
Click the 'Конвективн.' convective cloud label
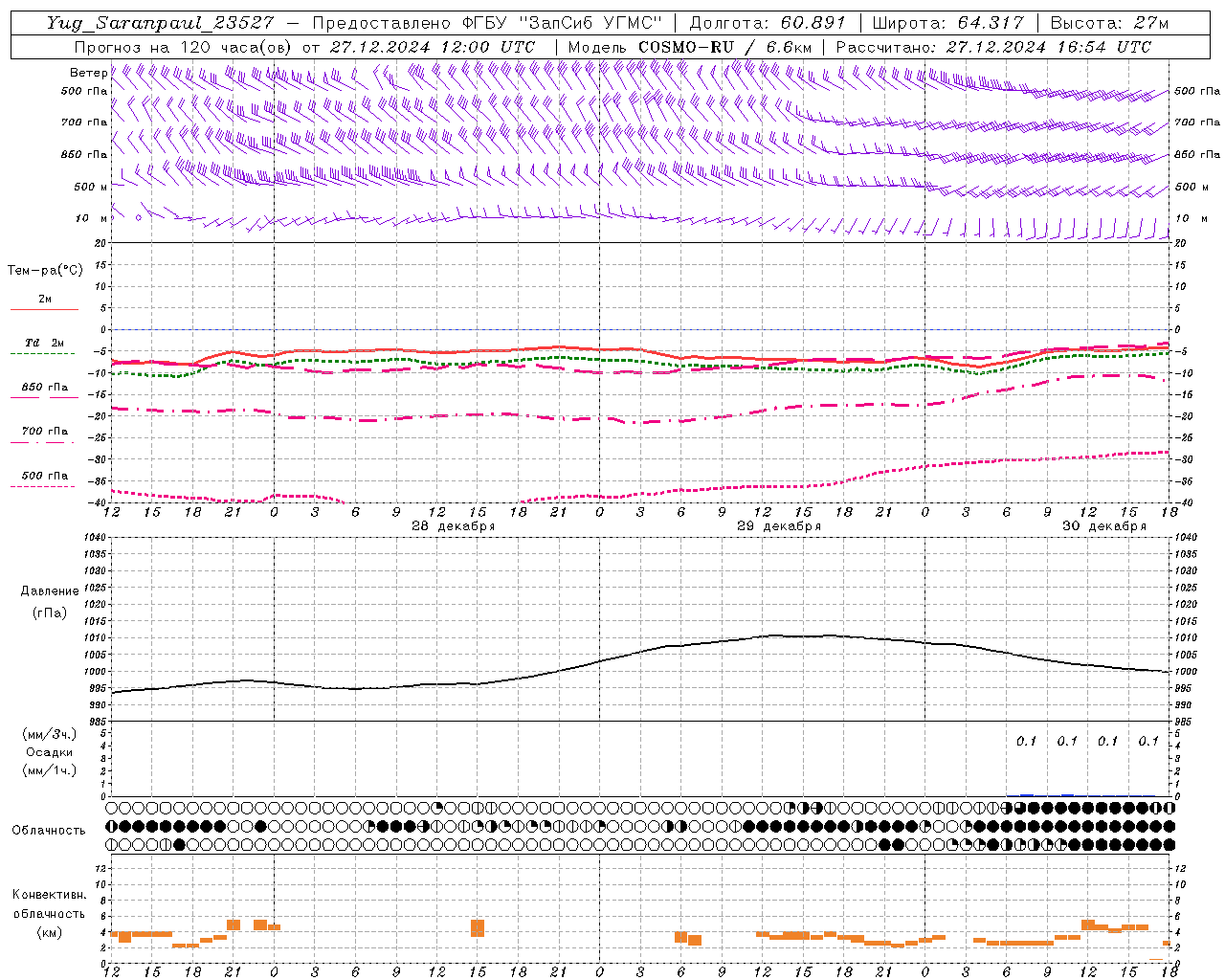pos(49,895)
